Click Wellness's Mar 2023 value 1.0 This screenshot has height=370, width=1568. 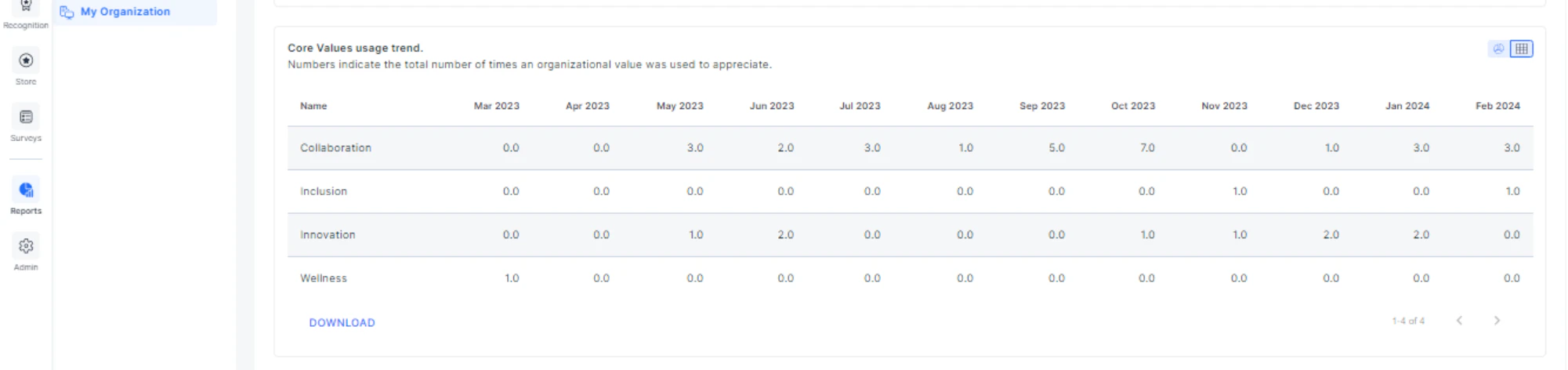[x=512, y=278]
